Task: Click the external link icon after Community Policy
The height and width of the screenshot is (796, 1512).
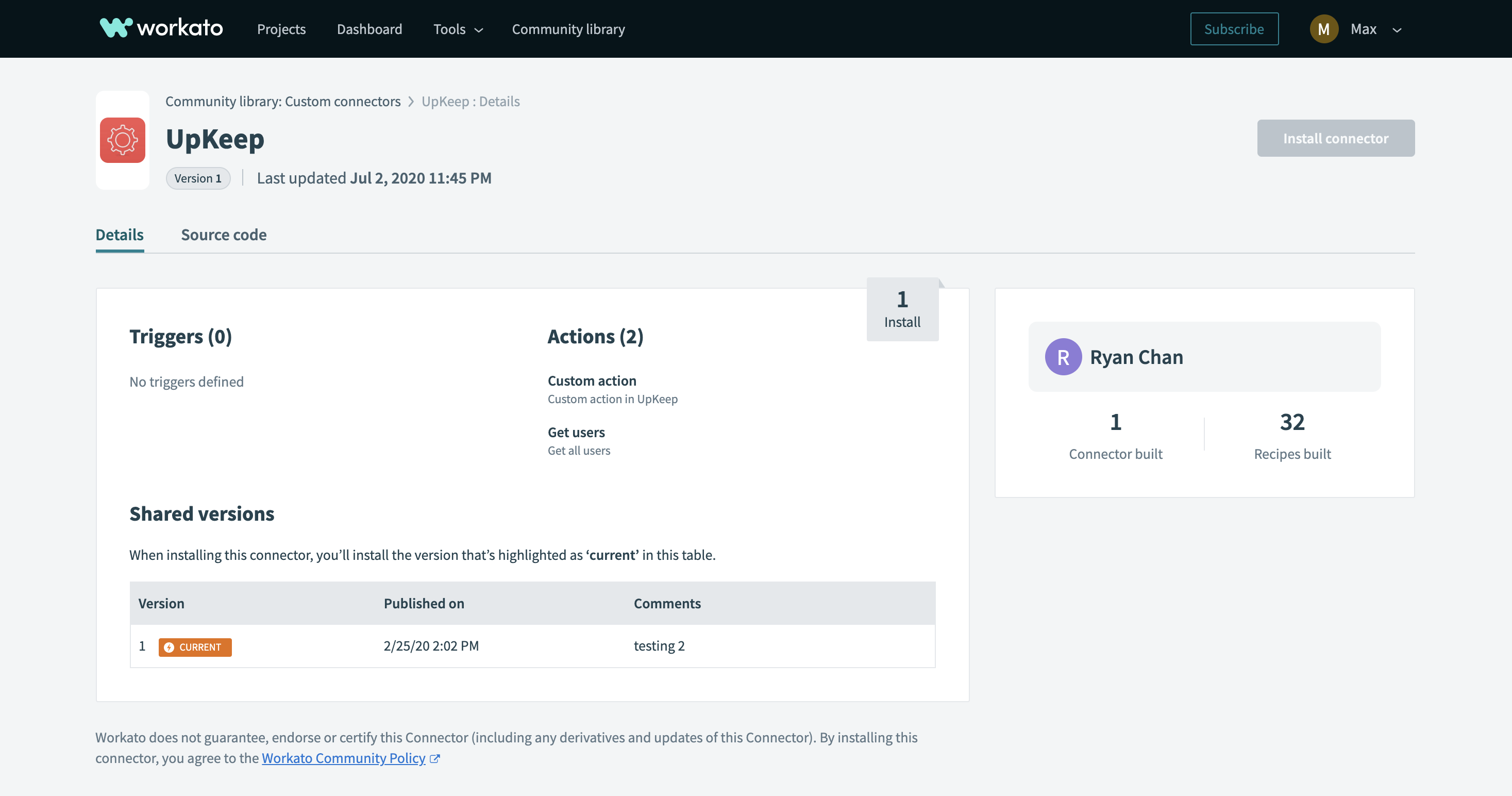Action: pyautogui.click(x=435, y=758)
